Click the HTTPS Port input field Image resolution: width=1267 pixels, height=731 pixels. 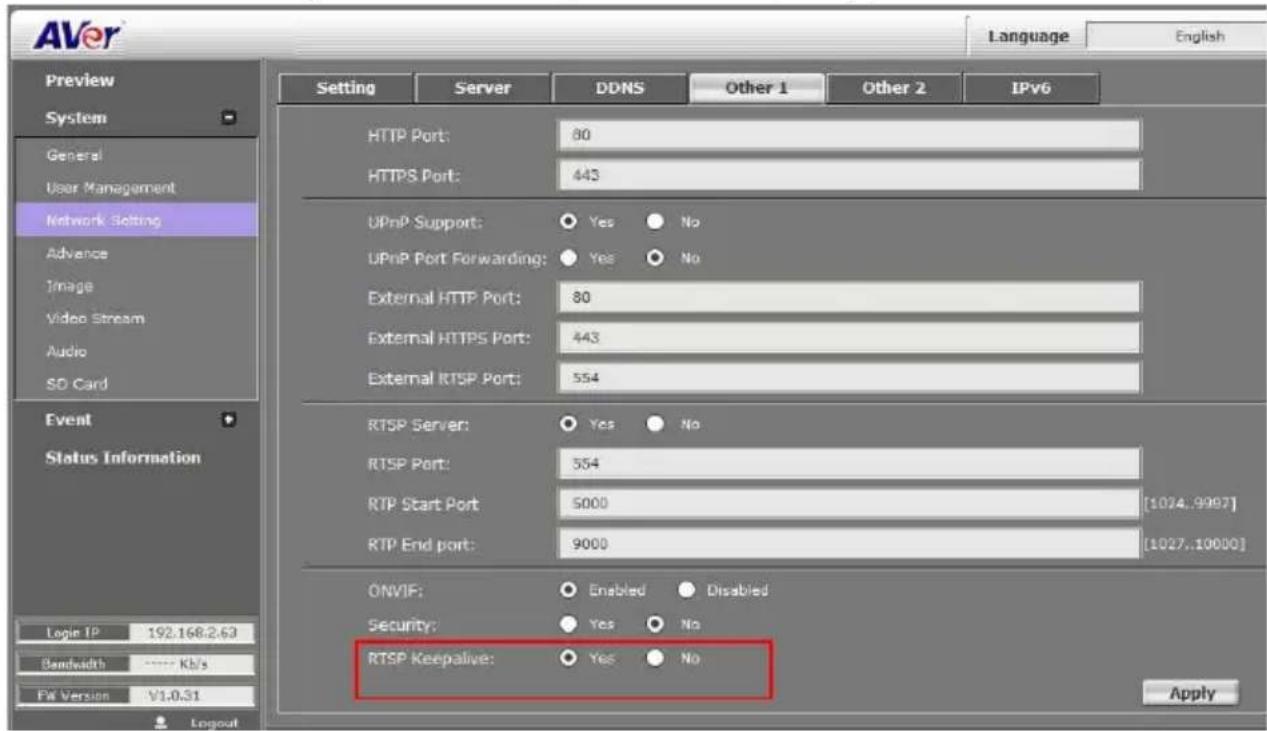(848, 176)
